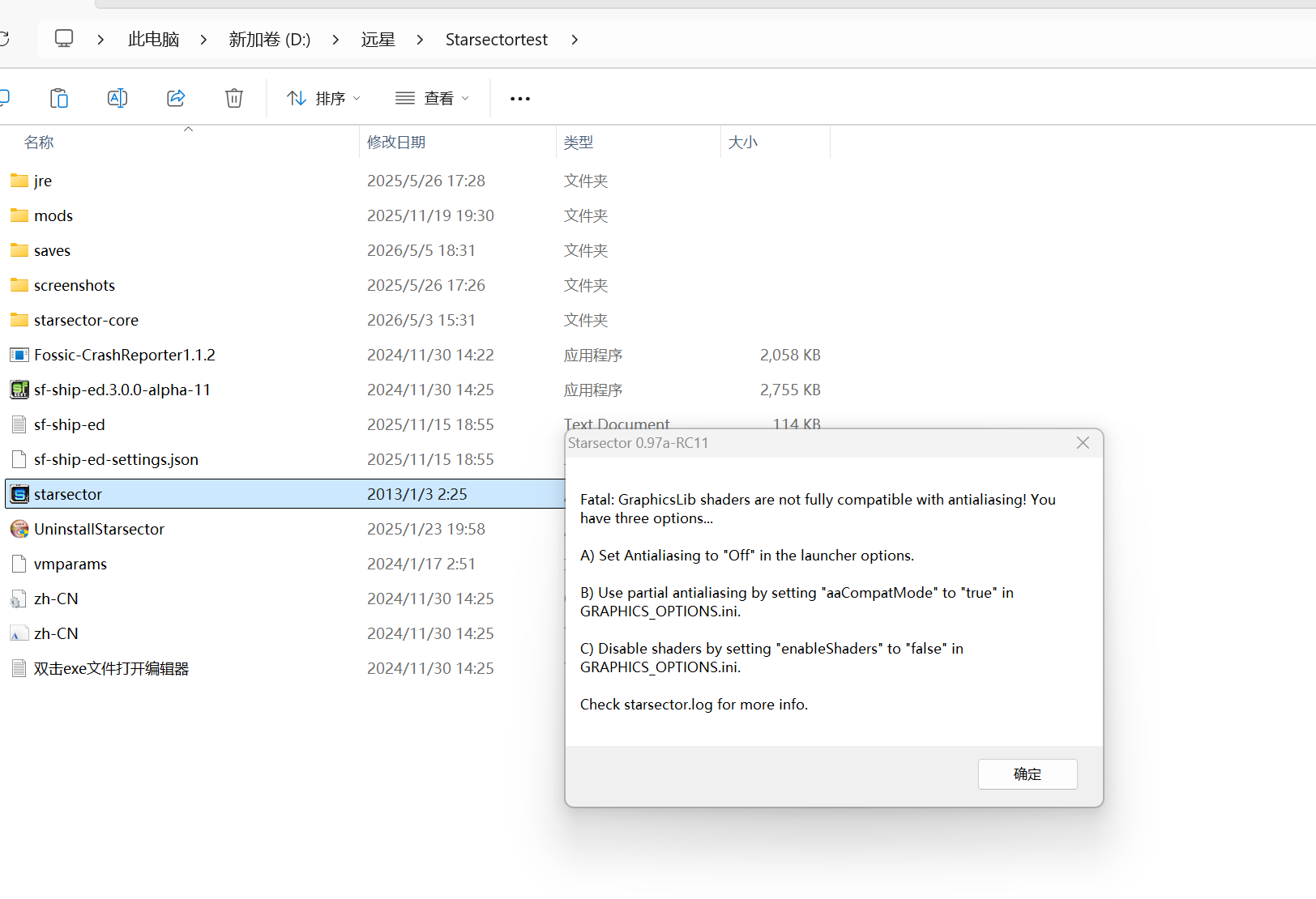Click the date "2013/1/3 2:25"
The height and width of the screenshot is (899, 1316).
[417, 494]
